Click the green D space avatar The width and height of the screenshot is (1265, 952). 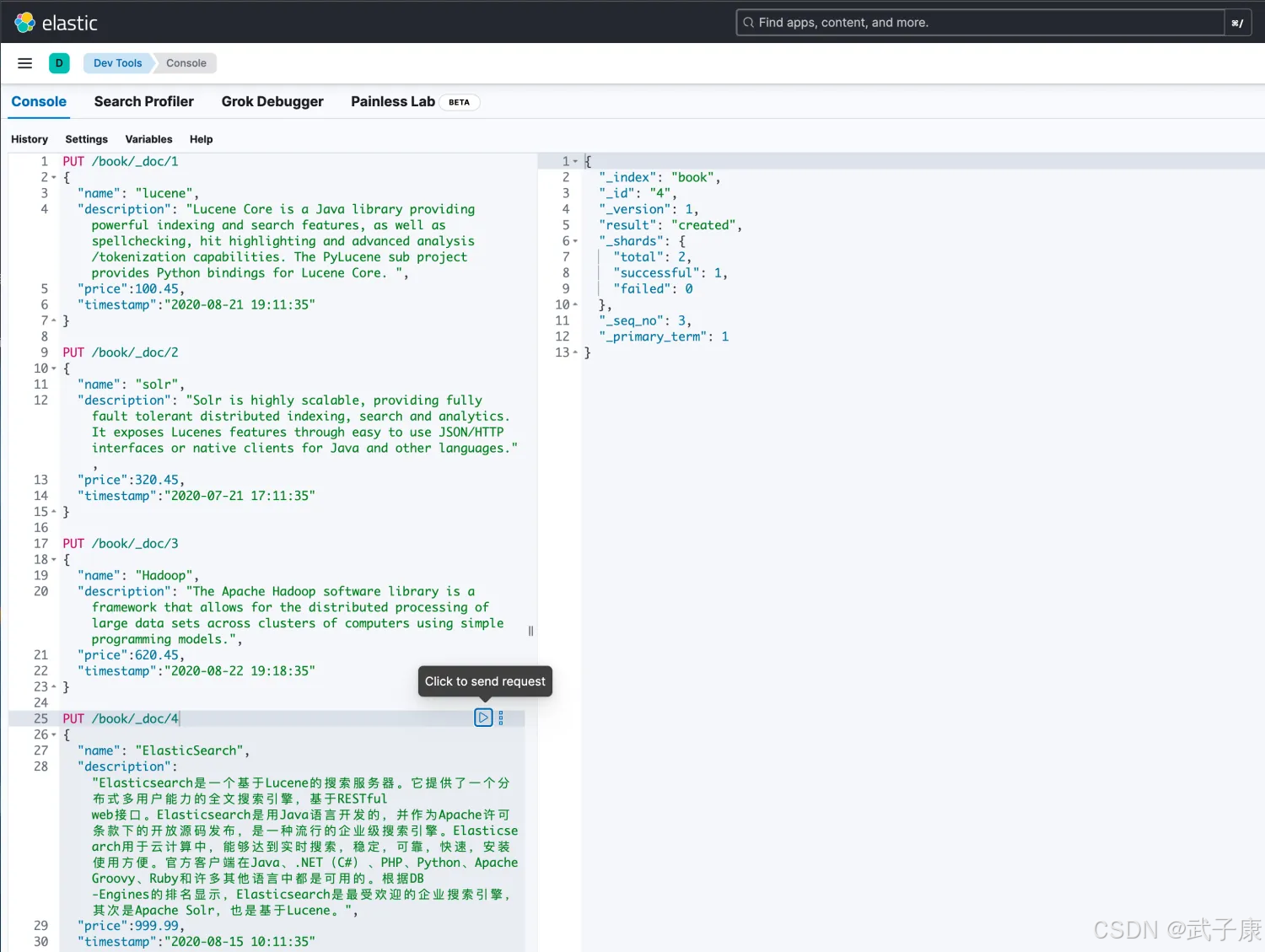point(59,63)
